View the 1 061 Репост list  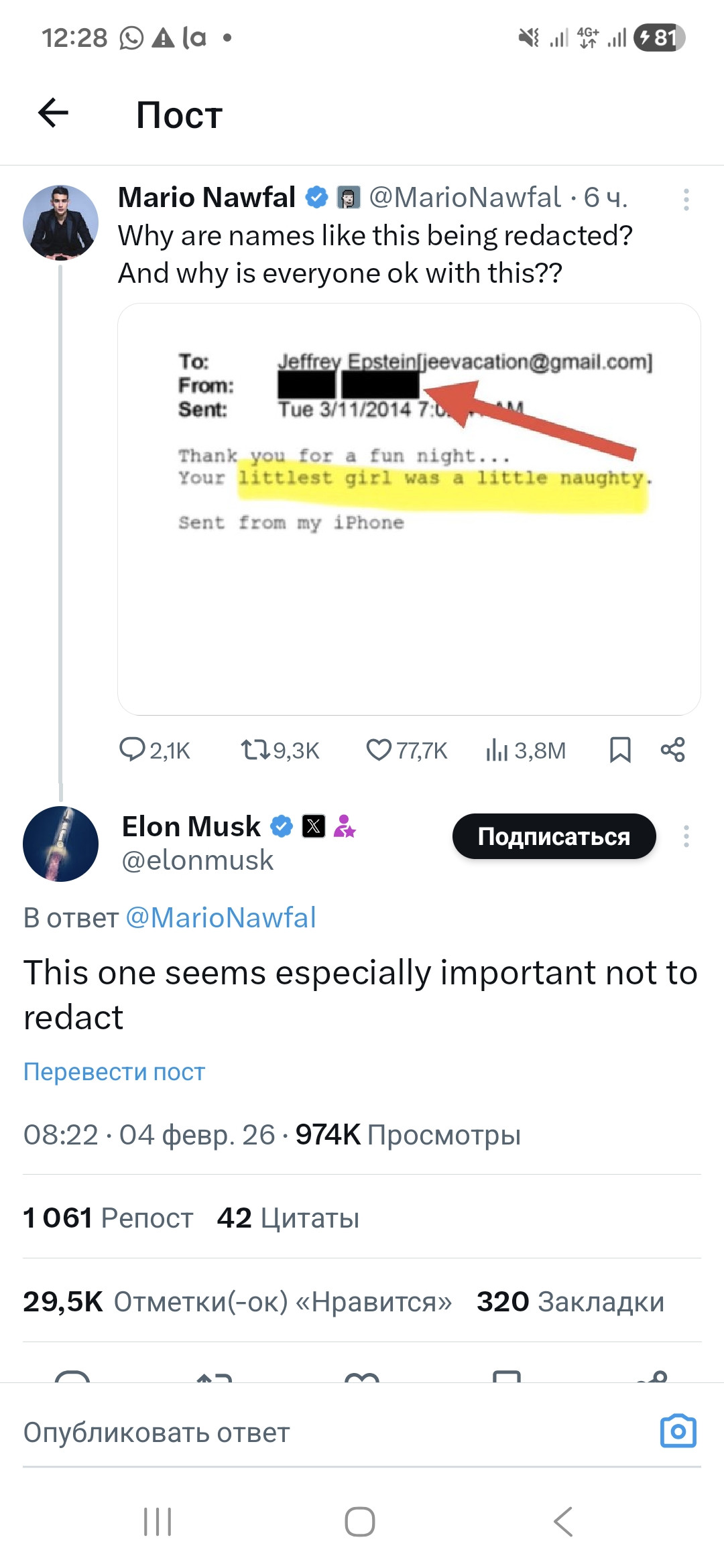point(108,1218)
